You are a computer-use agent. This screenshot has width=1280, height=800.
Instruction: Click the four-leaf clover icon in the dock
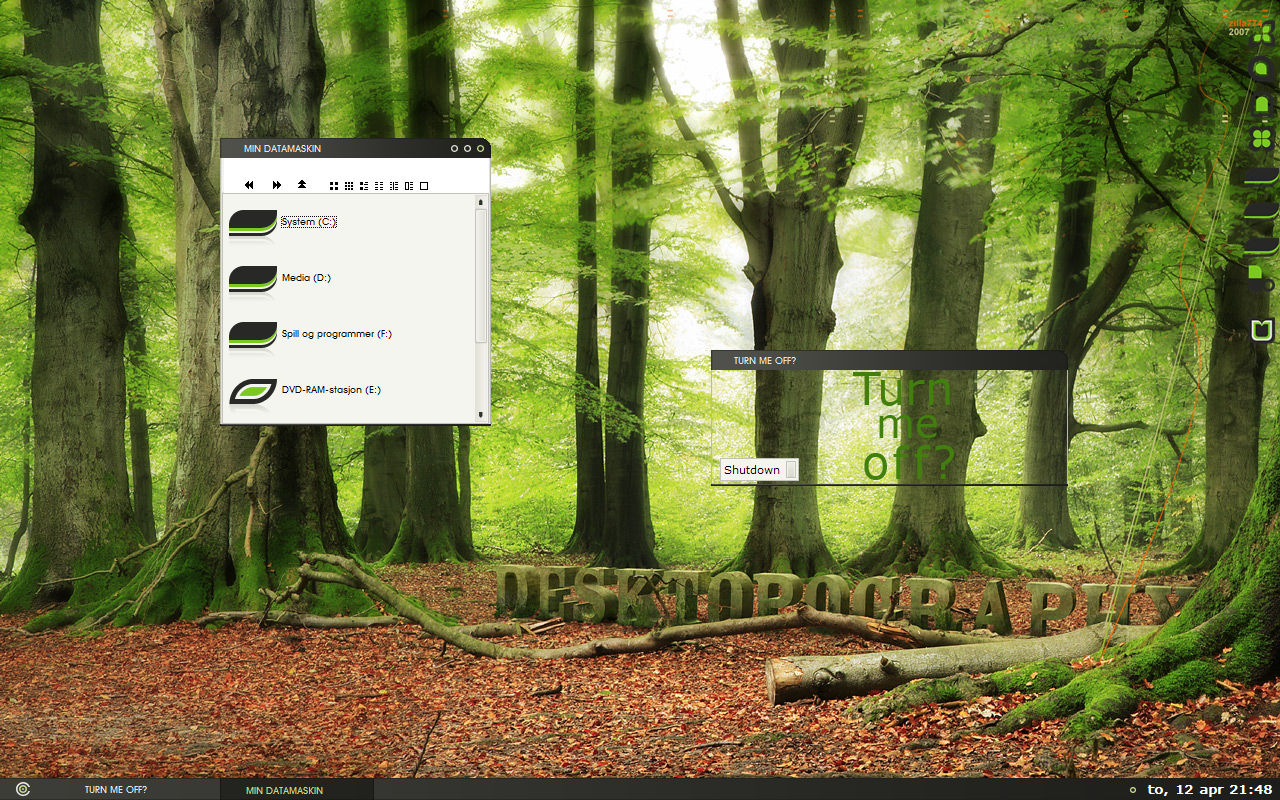1262,138
